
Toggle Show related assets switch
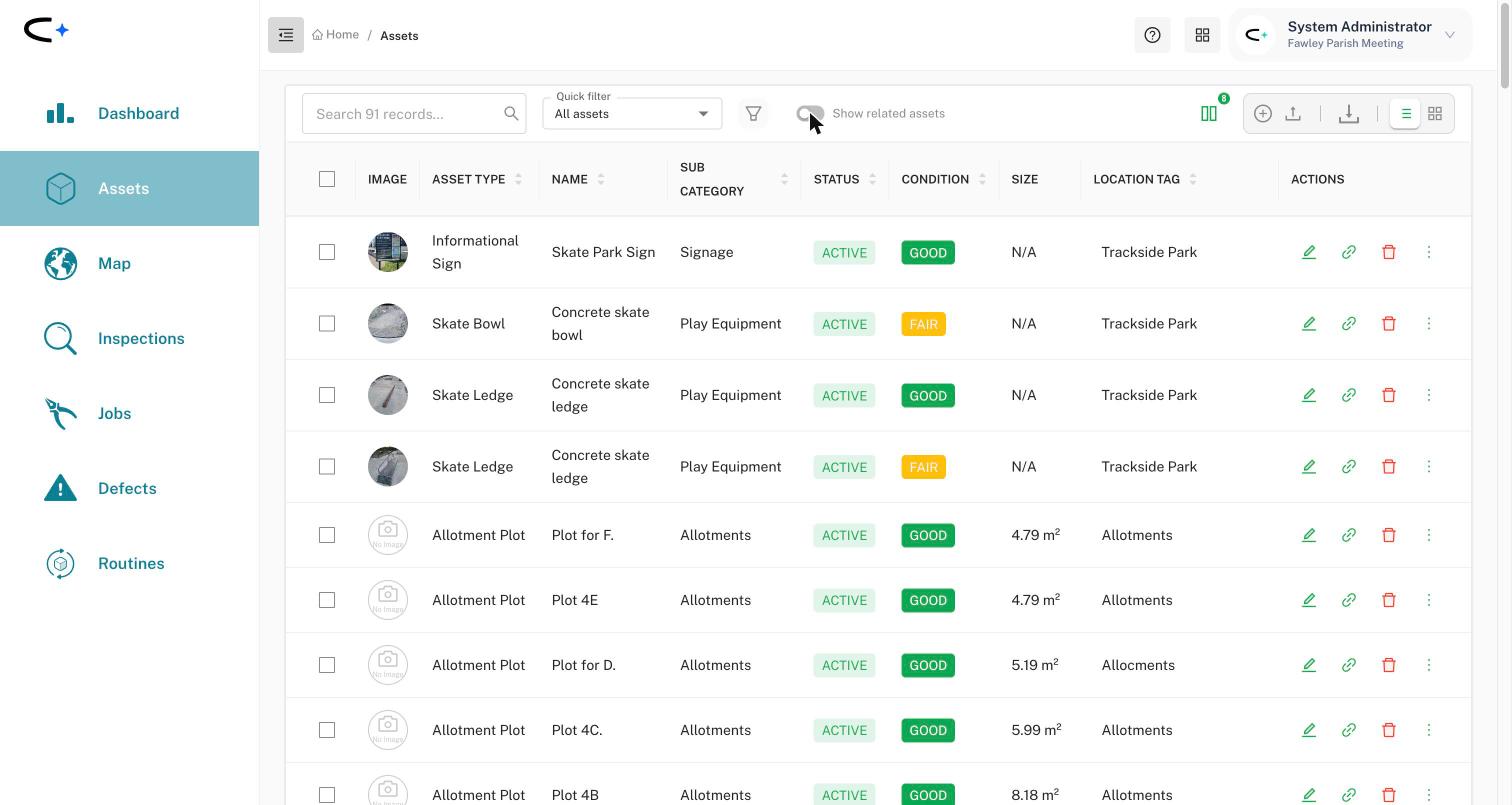810,114
